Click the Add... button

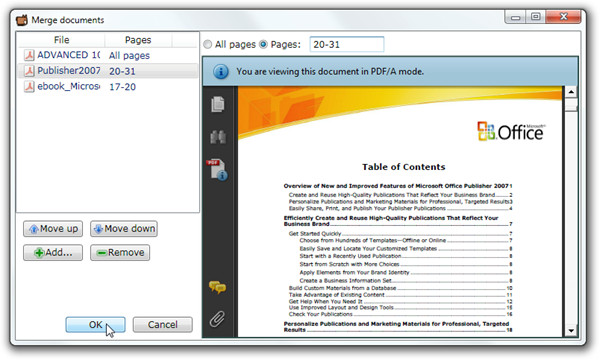pyautogui.click(x=53, y=252)
